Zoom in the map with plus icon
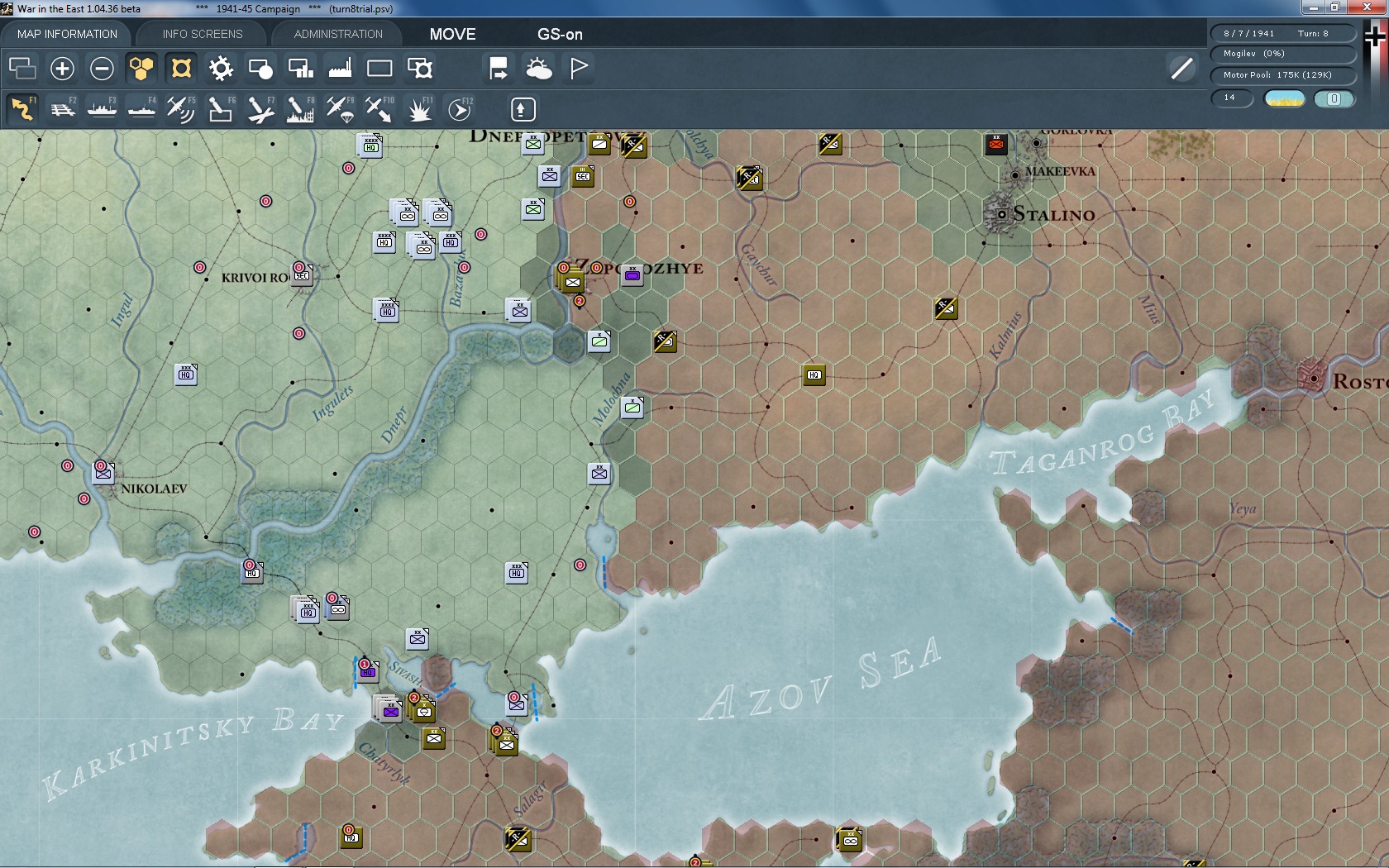The width and height of the screenshot is (1389, 868). 62,68
